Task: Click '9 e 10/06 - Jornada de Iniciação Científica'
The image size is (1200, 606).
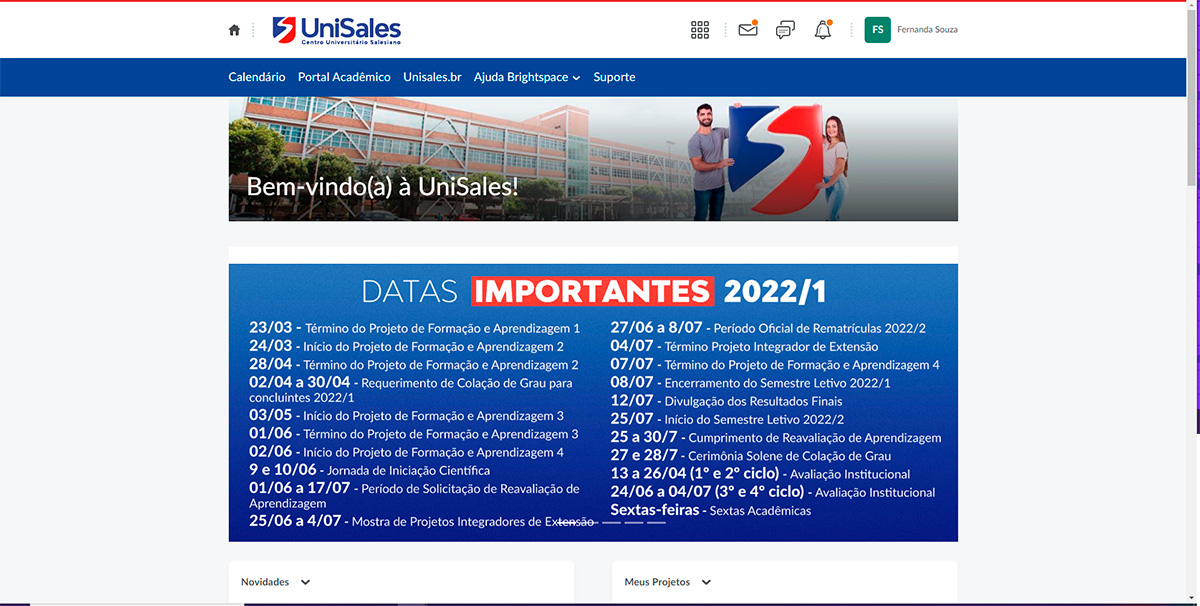Action: (x=369, y=470)
